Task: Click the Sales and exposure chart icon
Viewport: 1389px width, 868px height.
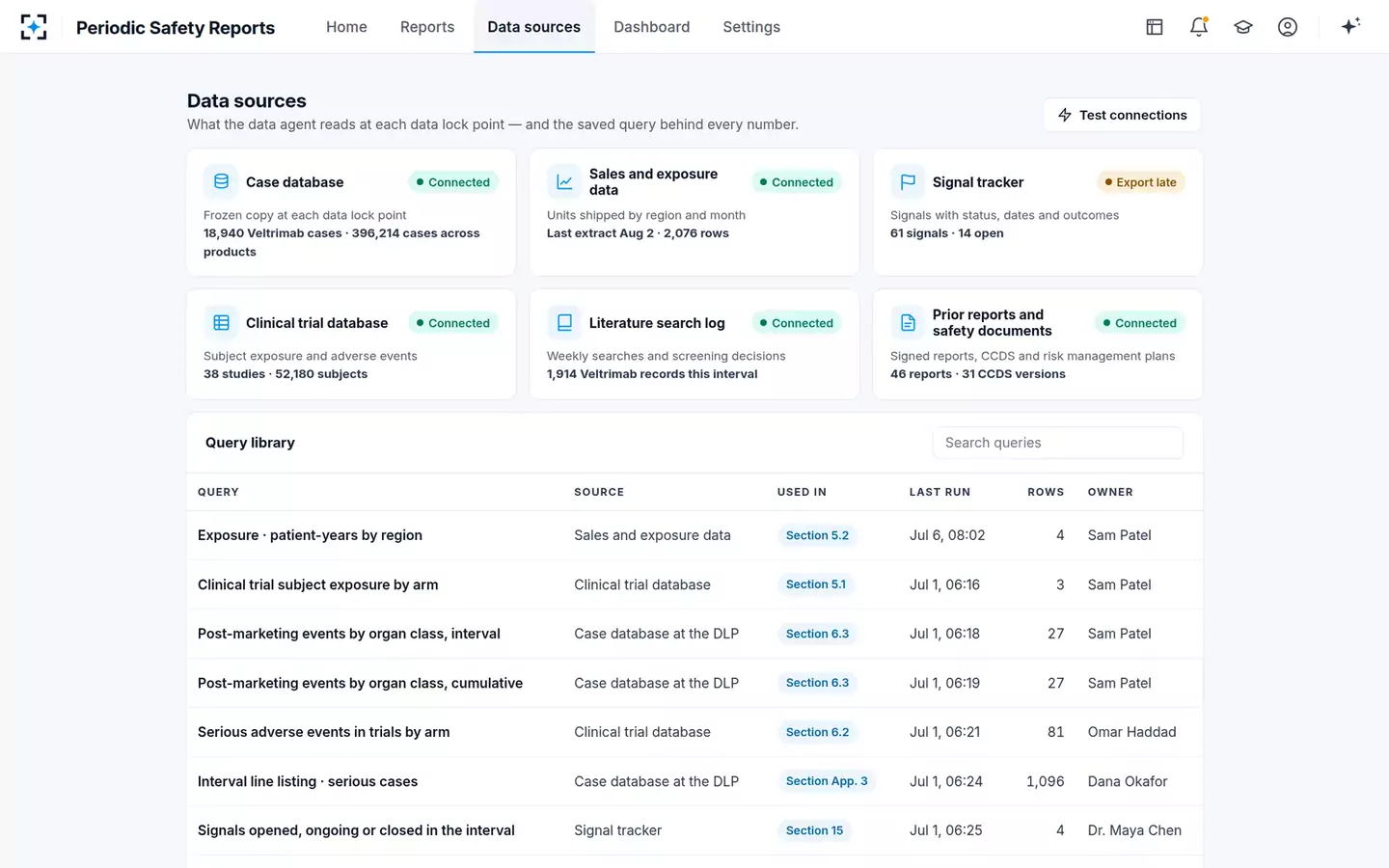Action: click(x=564, y=181)
